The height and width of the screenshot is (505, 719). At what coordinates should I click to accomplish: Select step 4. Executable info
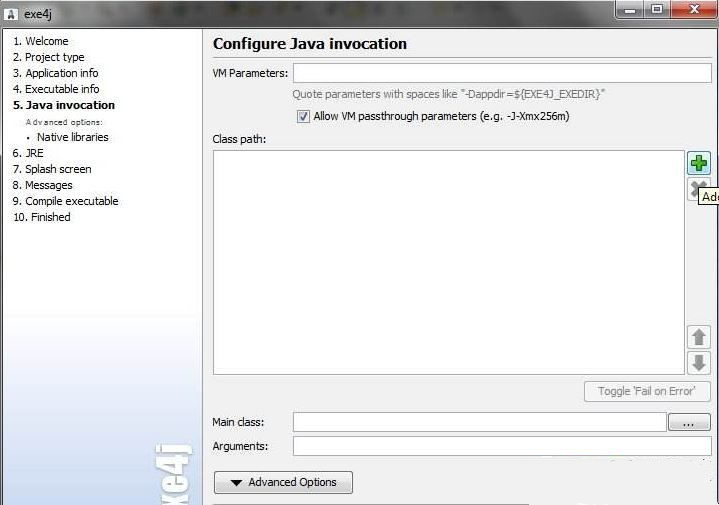(x=56, y=89)
